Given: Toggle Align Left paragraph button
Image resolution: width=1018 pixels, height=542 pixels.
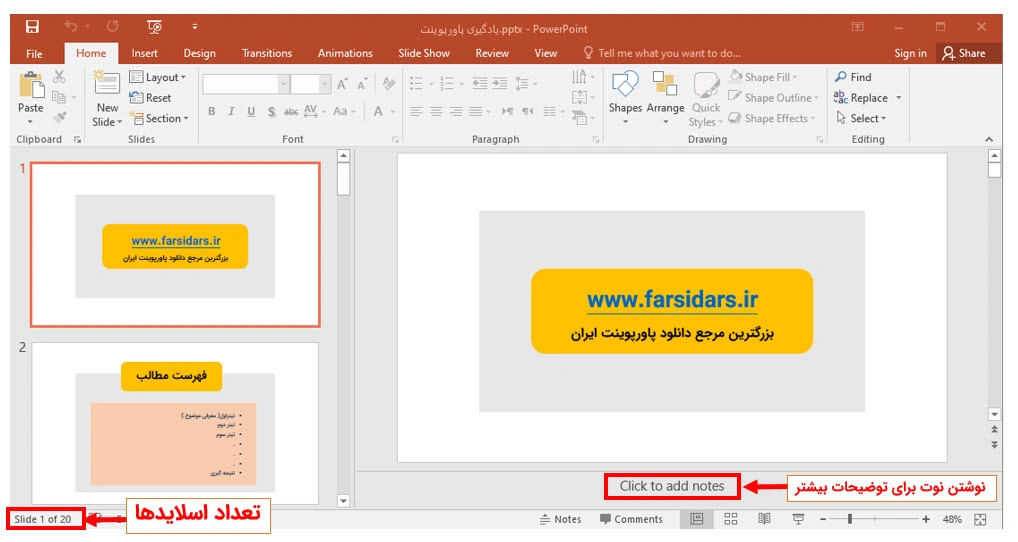Looking at the screenshot, I should point(416,112).
